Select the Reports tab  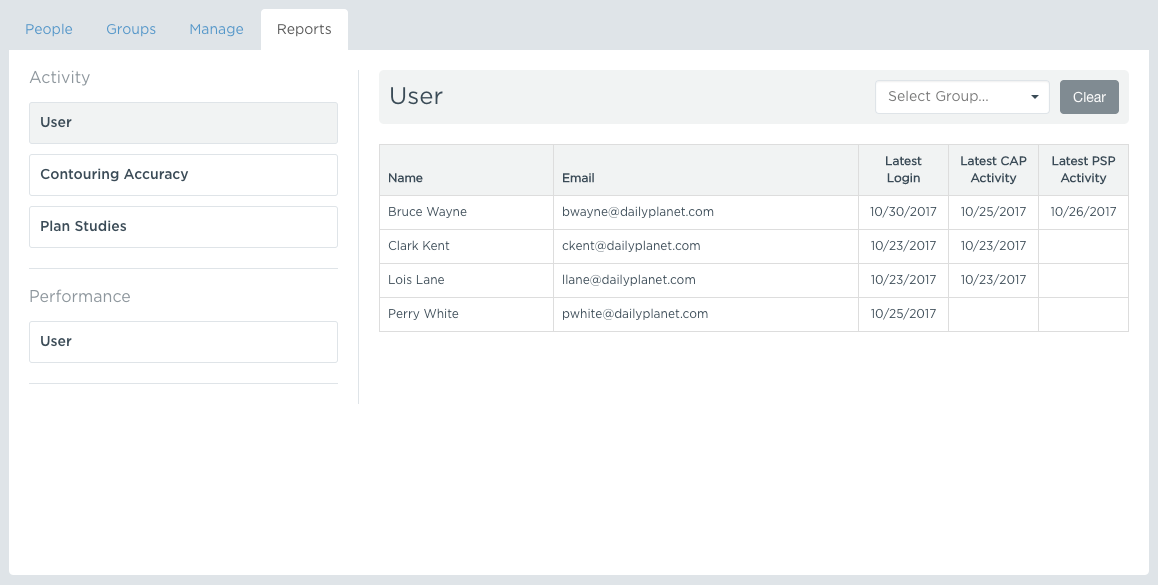(303, 29)
